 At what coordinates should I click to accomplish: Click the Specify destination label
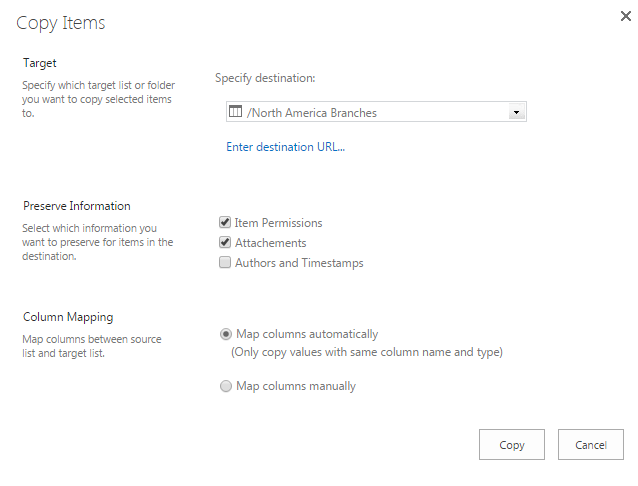pyautogui.click(x=265, y=78)
